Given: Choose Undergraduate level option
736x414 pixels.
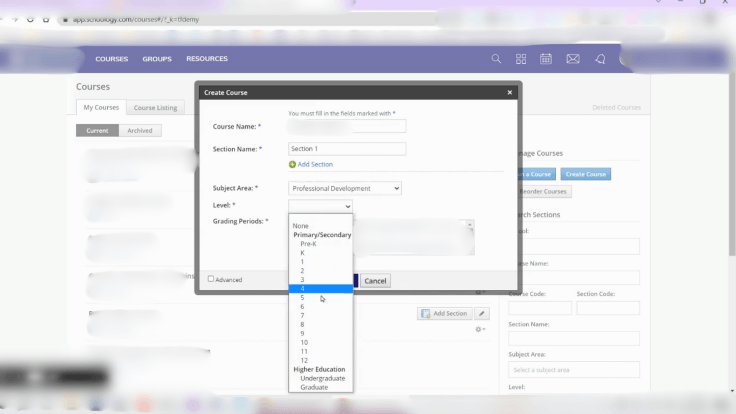Looking at the screenshot, I should tap(321, 378).
